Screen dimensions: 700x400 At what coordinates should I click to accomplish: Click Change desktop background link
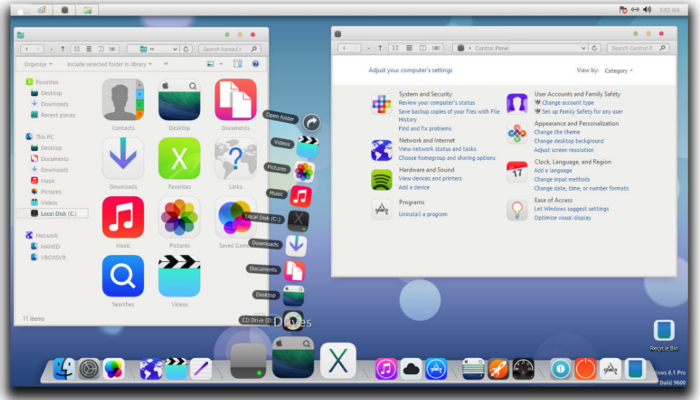click(x=569, y=141)
